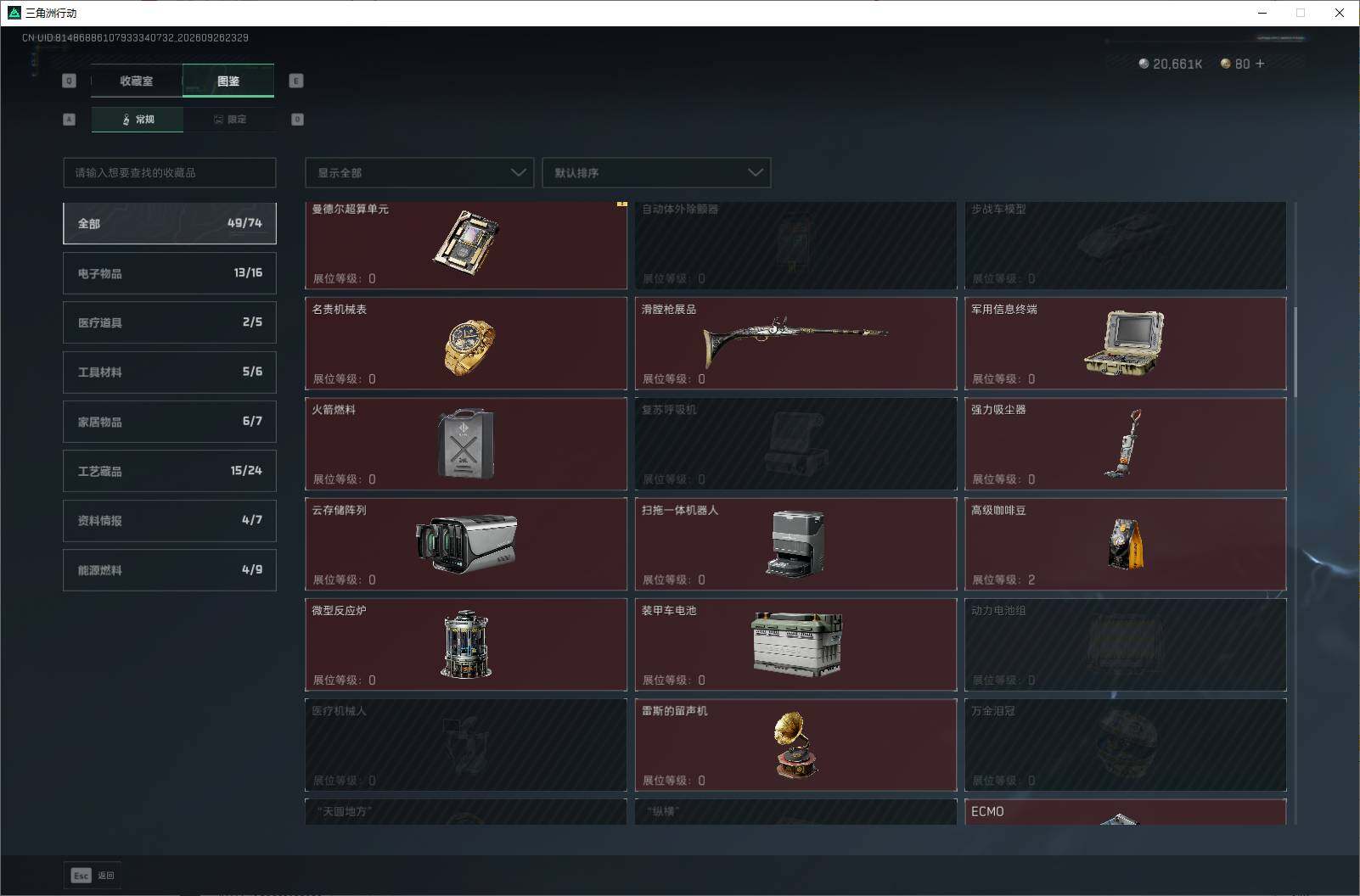Click the locked 自动体外除颤器 card
The width and height of the screenshot is (1360, 896).
795,245
